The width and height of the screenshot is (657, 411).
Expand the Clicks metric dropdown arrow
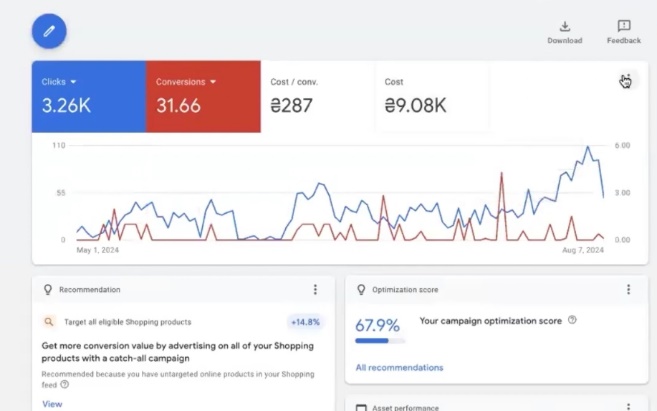pos(73,82)
